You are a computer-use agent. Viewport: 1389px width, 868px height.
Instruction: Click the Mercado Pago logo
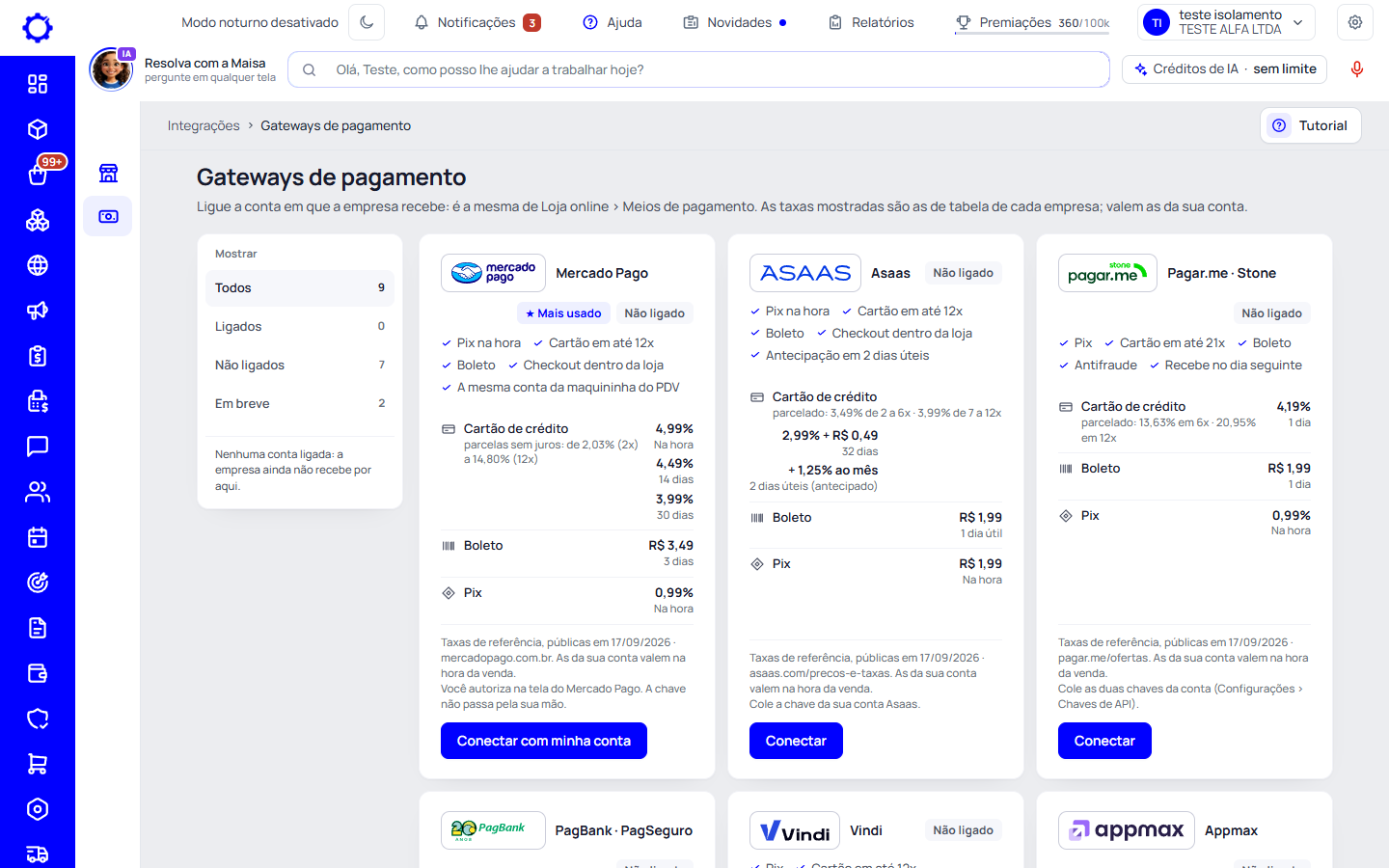[493, 273]
